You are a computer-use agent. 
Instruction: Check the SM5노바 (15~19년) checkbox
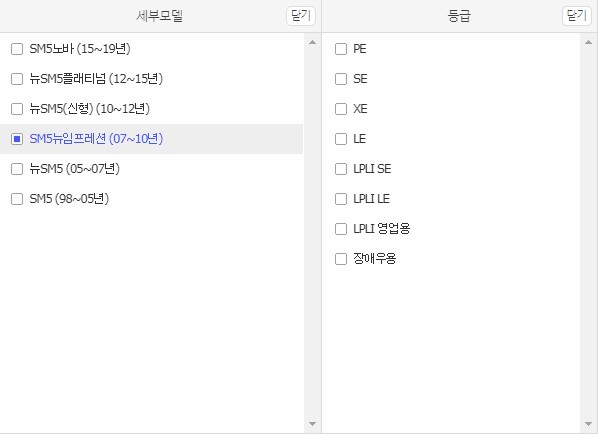pyautogui.click(x=17, y=49)
